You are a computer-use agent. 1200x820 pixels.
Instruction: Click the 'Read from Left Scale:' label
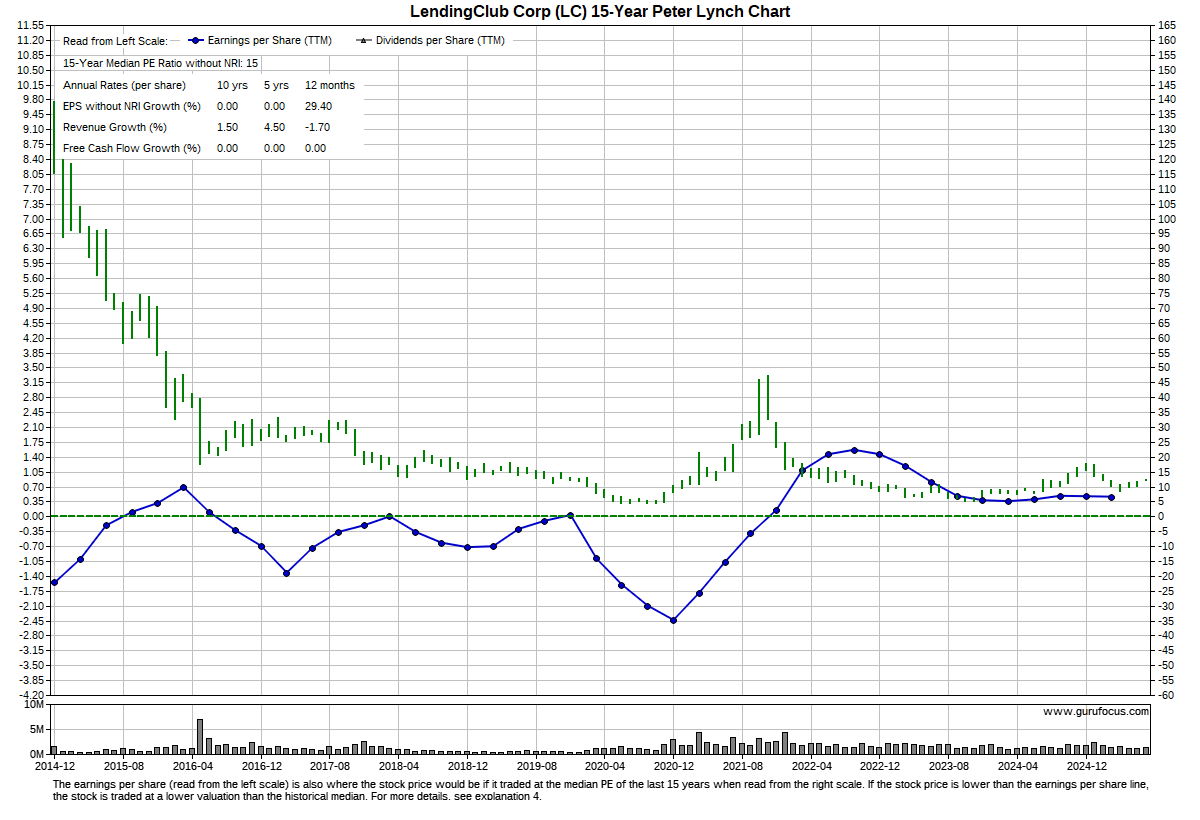(116, 41)
